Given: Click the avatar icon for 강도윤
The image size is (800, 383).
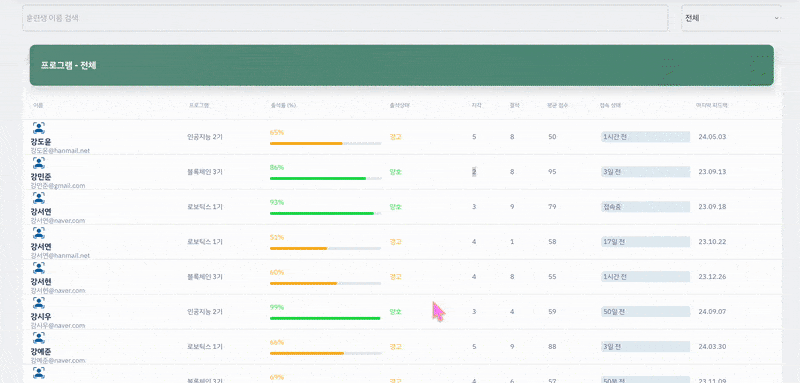Looking at the screenshot, I should pyautogui.click(x=38, y=128).
